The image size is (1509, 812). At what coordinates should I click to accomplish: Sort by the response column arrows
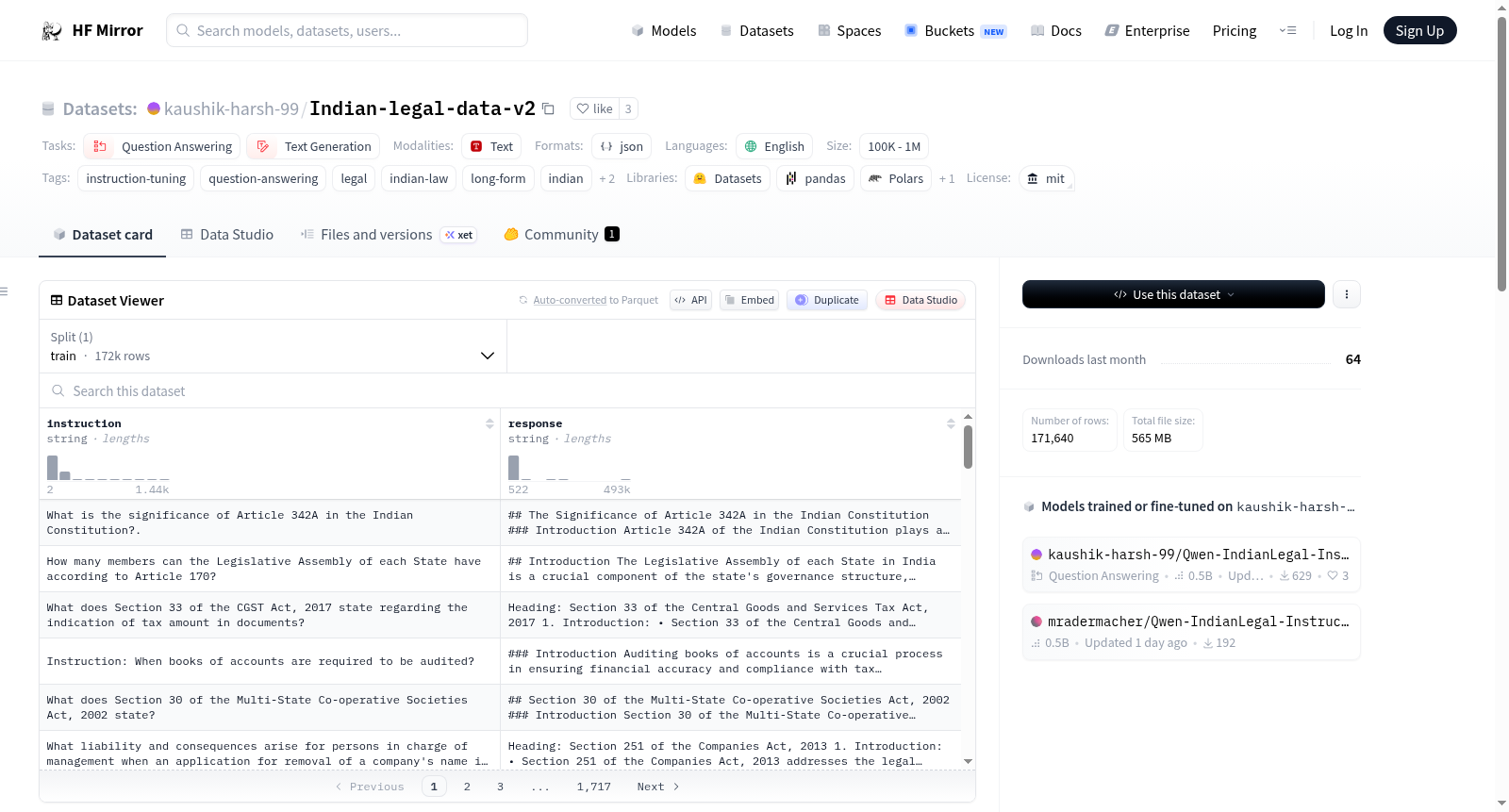(x=951, y=423)
